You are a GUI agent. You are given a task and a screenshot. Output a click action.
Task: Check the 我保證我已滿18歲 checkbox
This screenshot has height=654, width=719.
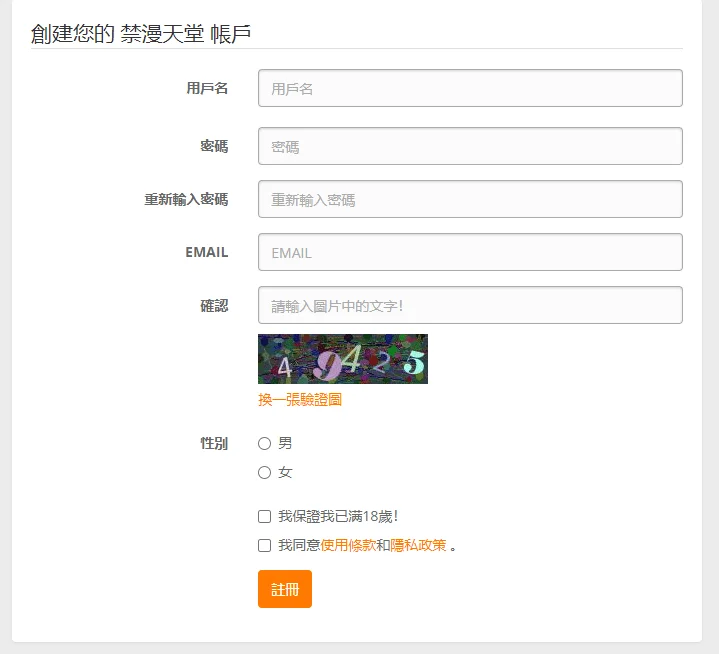265,517
